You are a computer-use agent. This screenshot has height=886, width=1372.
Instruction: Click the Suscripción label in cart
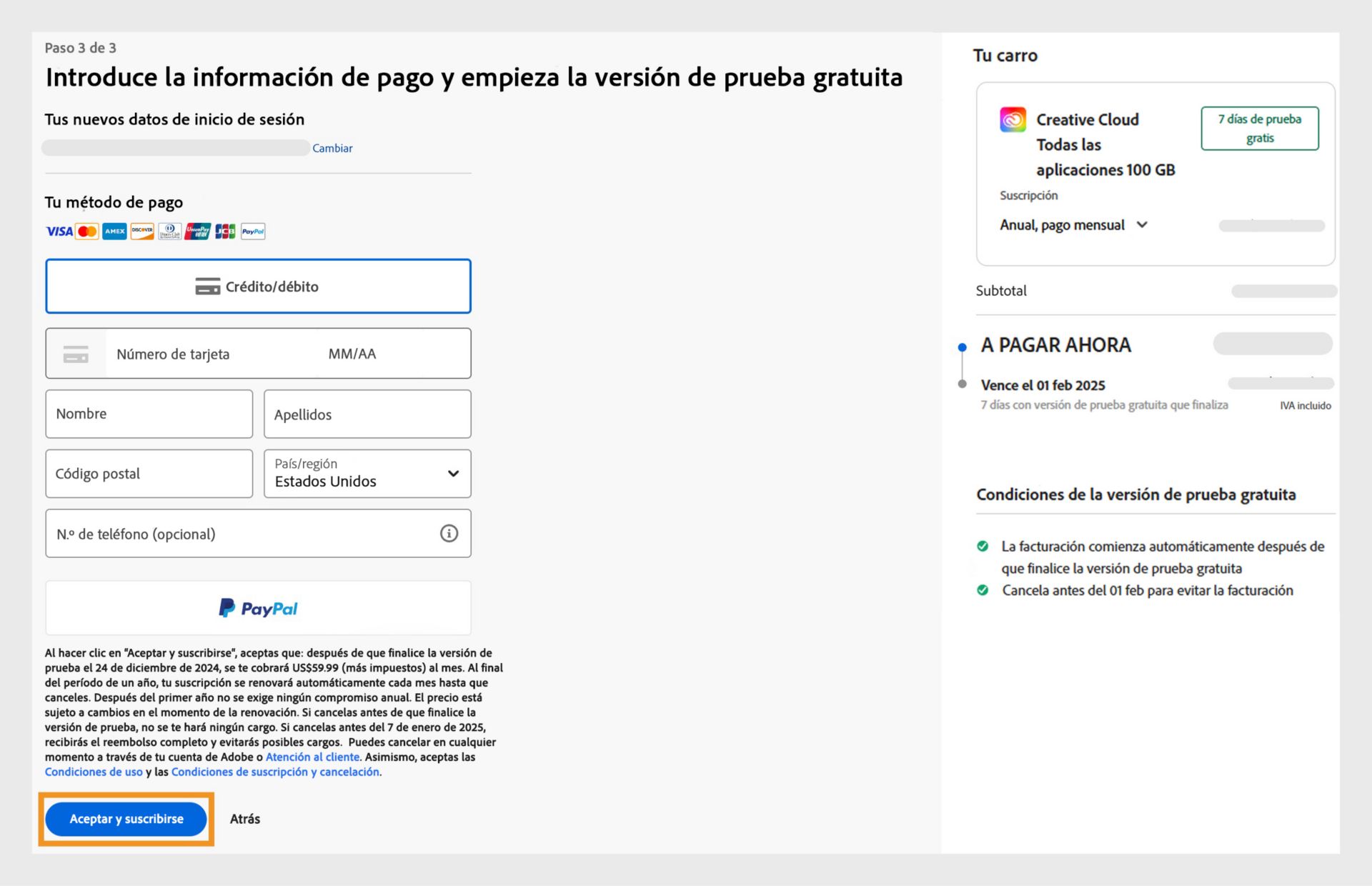coord(1028,195)
